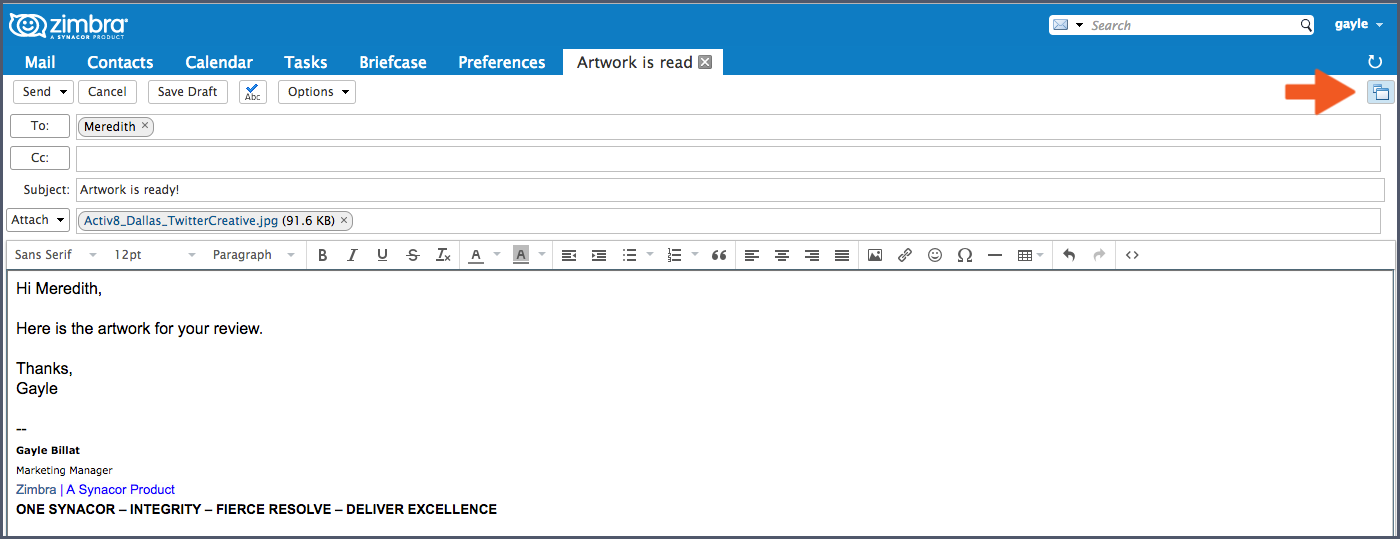Click the Save Draft button
This screenshot has height=539, width=1400.
[x=188, y=92]
